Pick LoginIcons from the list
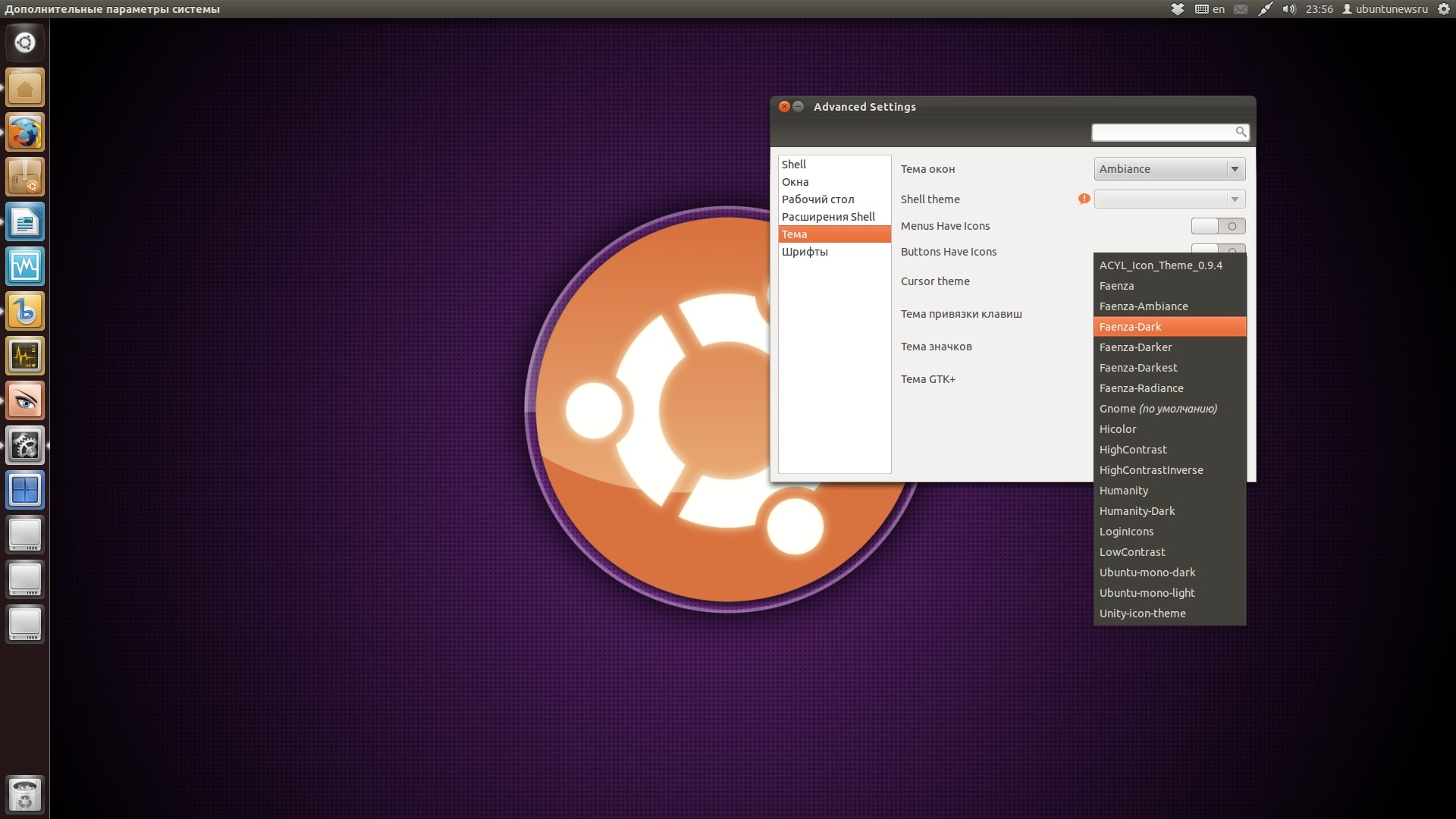The height and width of the screenshot is (819, 1456). (1169, 532)
